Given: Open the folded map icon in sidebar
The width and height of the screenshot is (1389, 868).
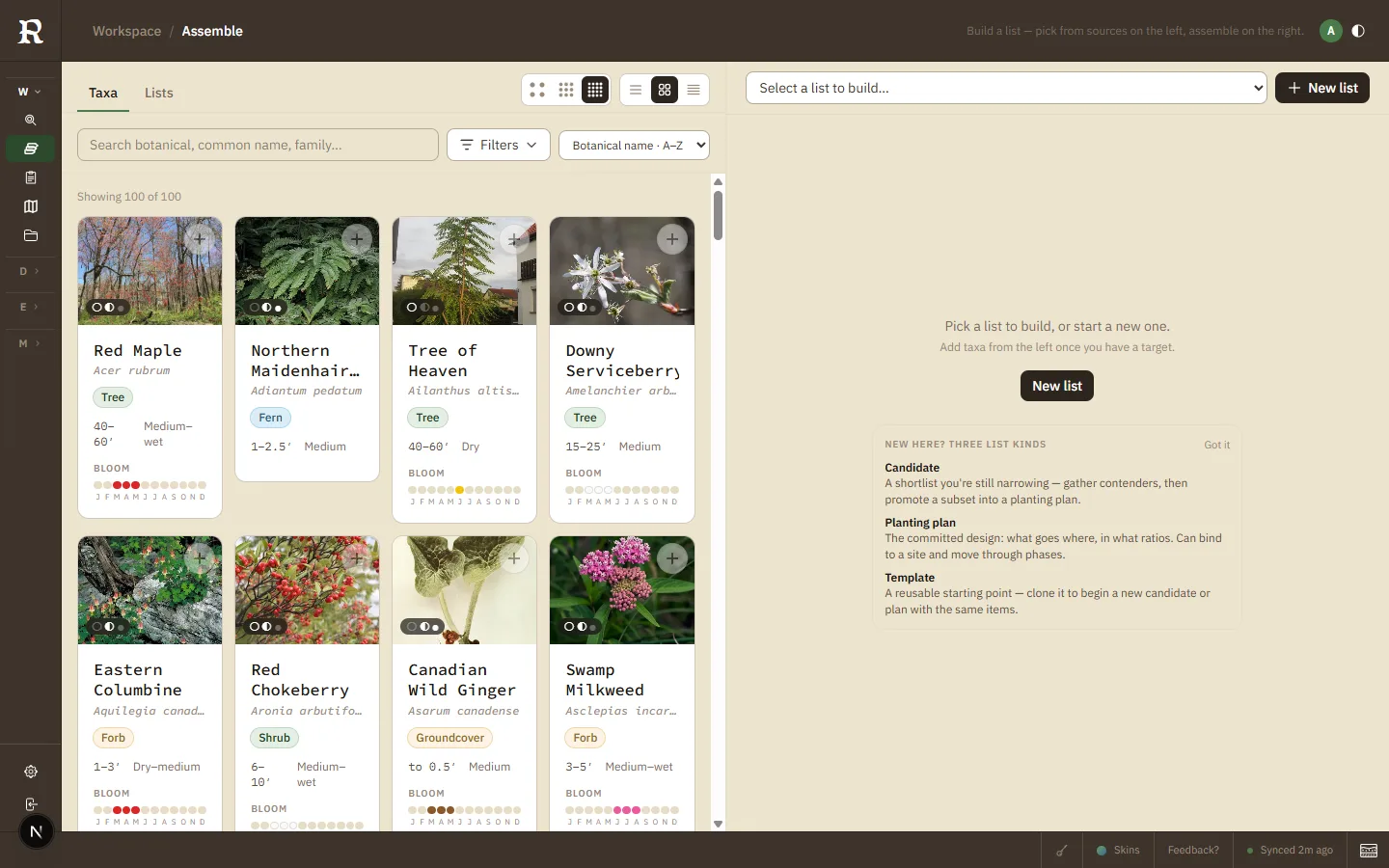Looking at the screenshot, I should click(x=31, y=206).
